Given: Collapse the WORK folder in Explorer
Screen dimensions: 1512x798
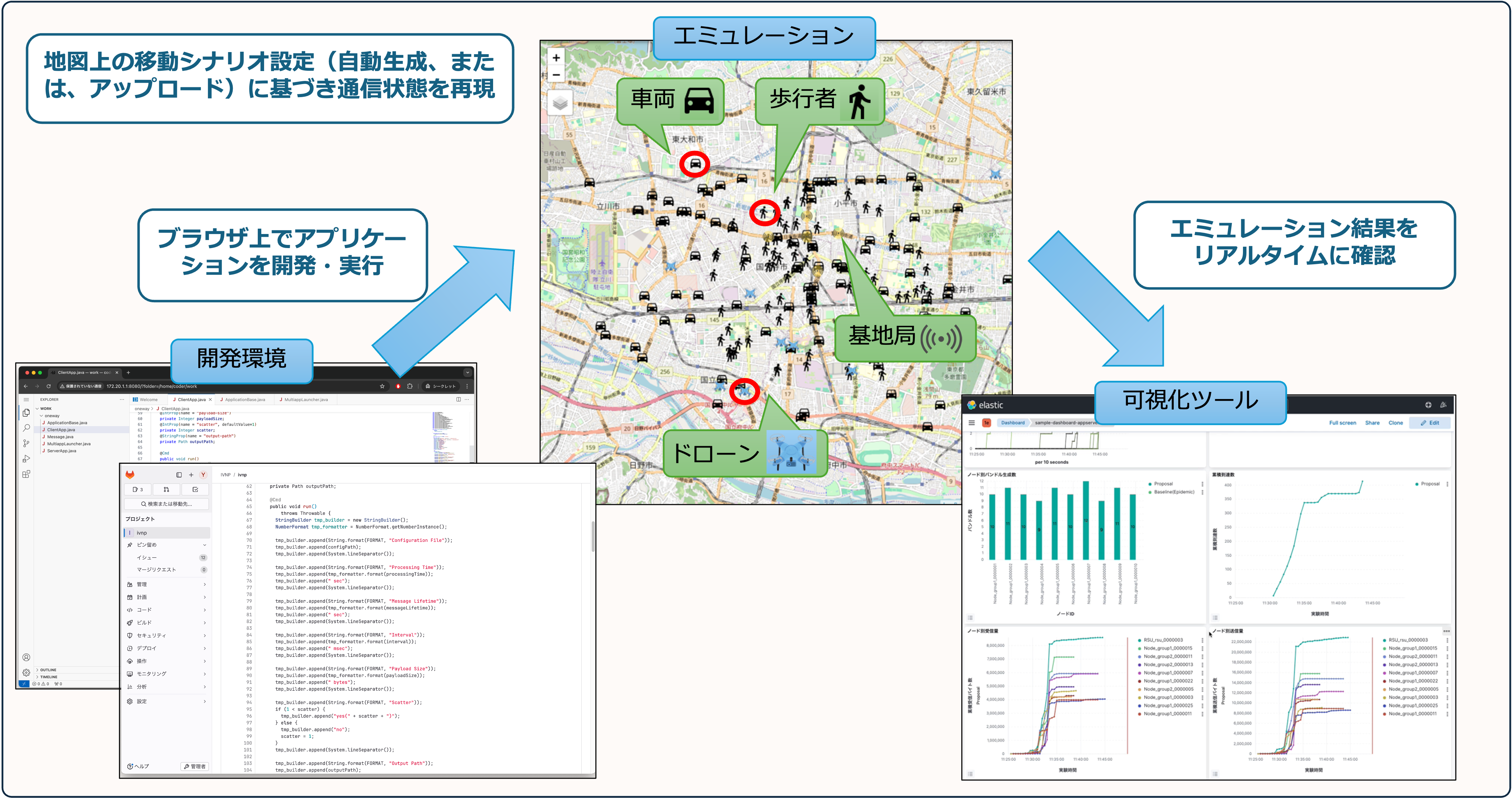Looking at the screenshot, I should 38,409.
